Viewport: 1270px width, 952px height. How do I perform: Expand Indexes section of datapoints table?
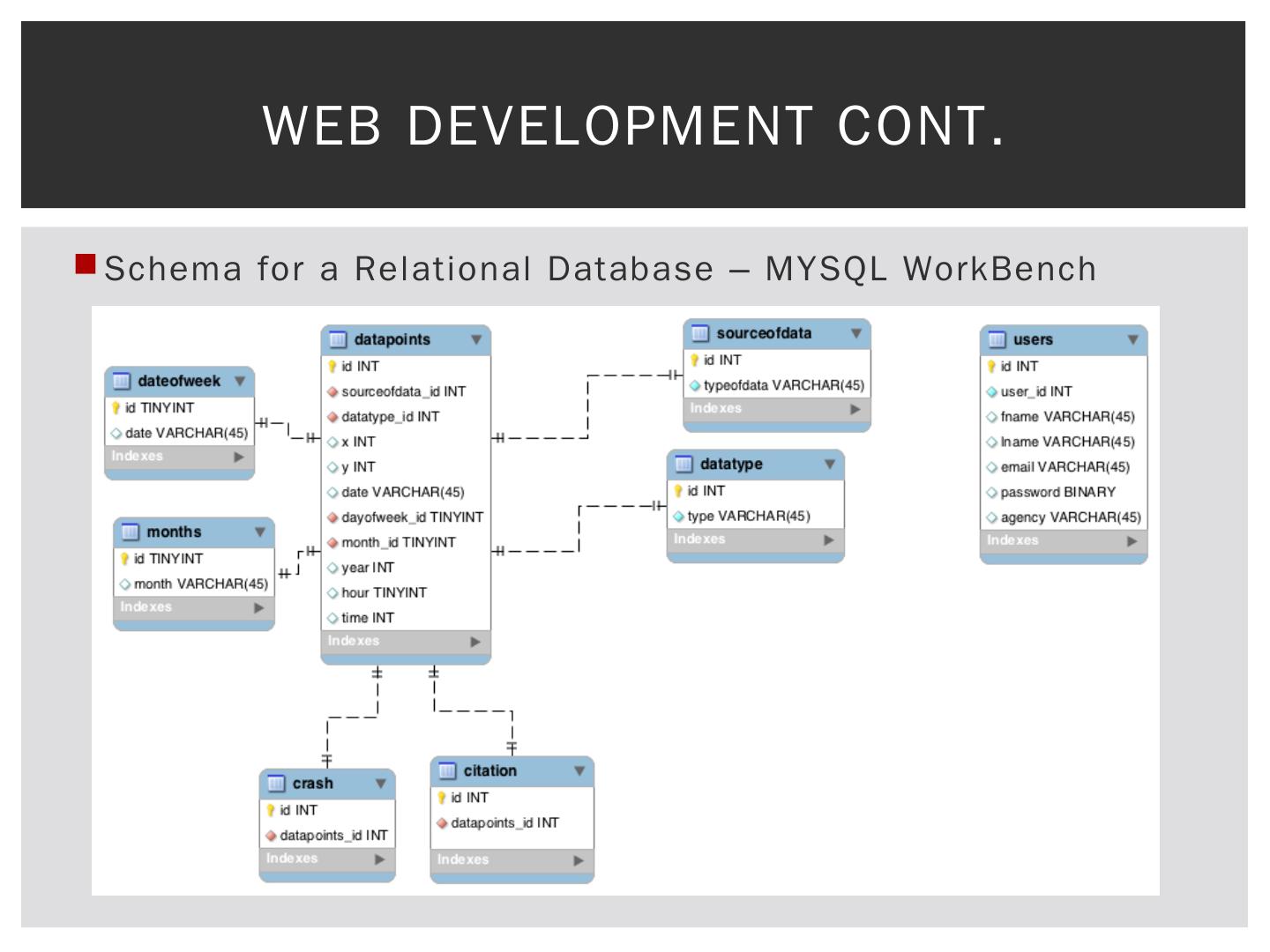pos(475,642)
